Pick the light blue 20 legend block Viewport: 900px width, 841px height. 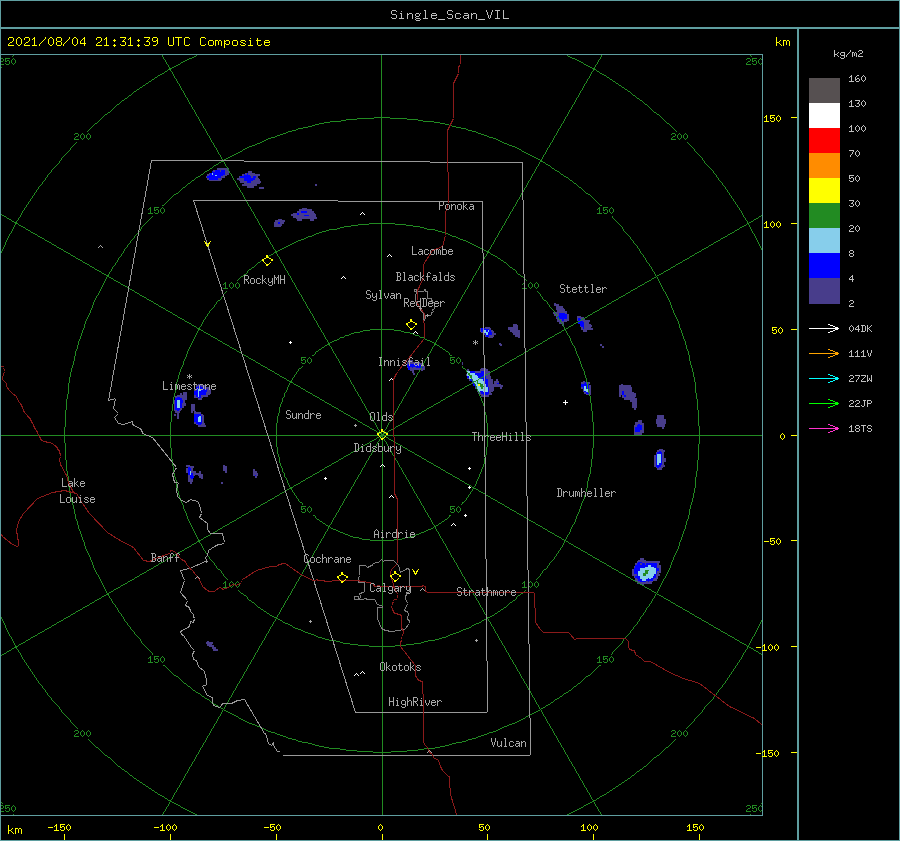click(x=824, y=241)
